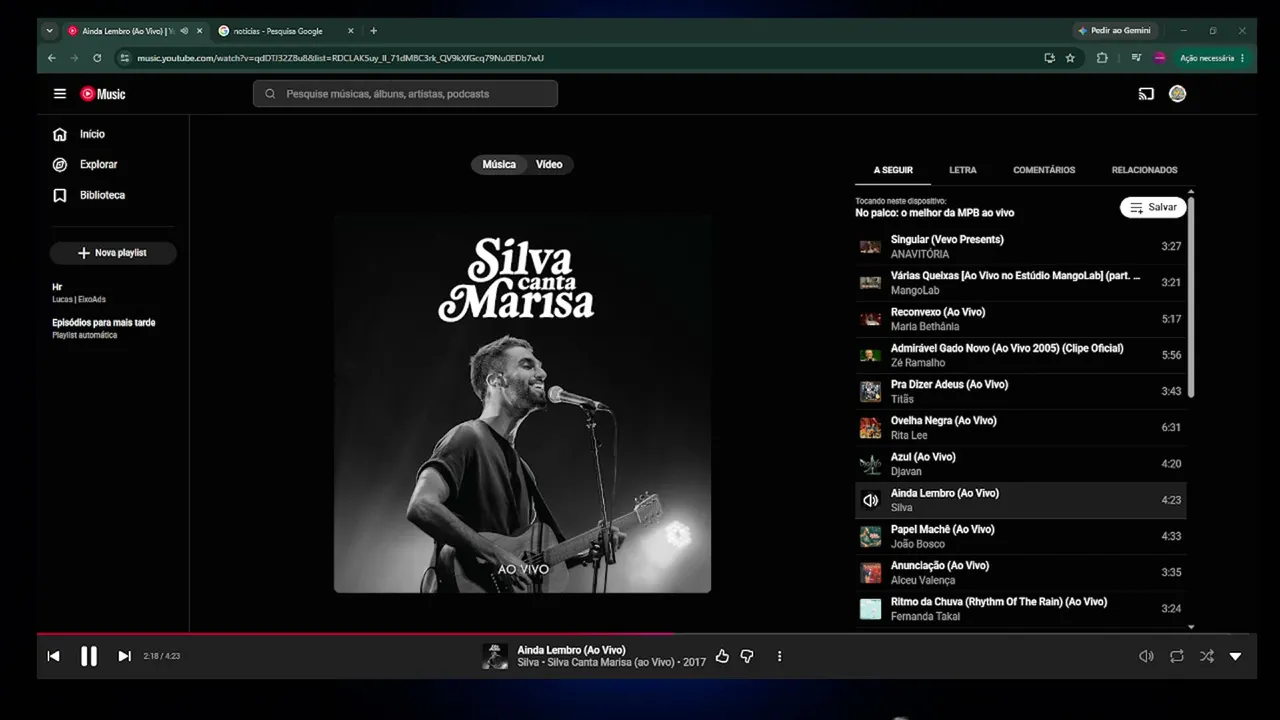Select the A SEGUIR tab
Screen dimensions: 1280x720
point(893,170)
